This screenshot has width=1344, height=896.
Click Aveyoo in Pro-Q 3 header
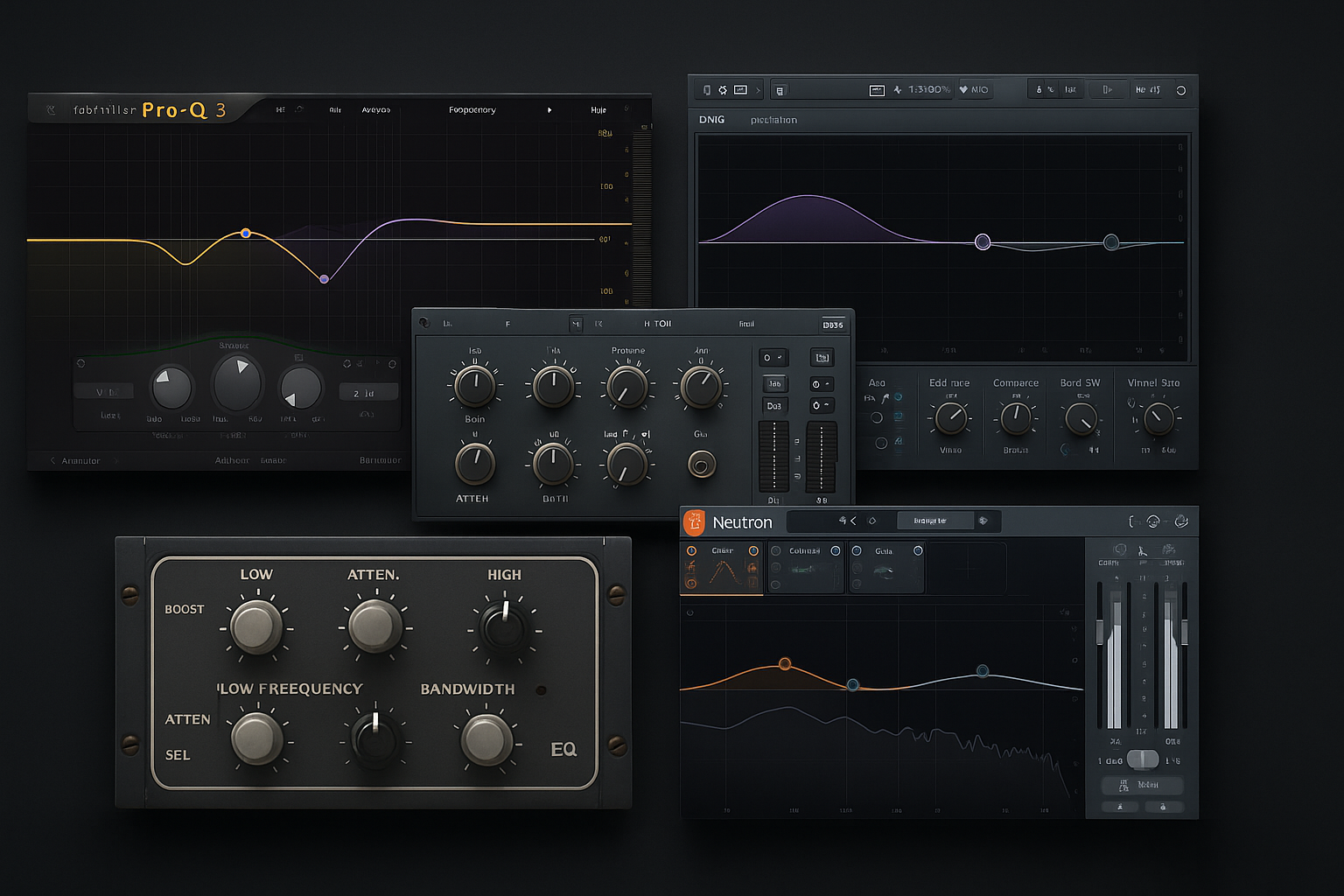pyautogui.click(x=376, y=110)
